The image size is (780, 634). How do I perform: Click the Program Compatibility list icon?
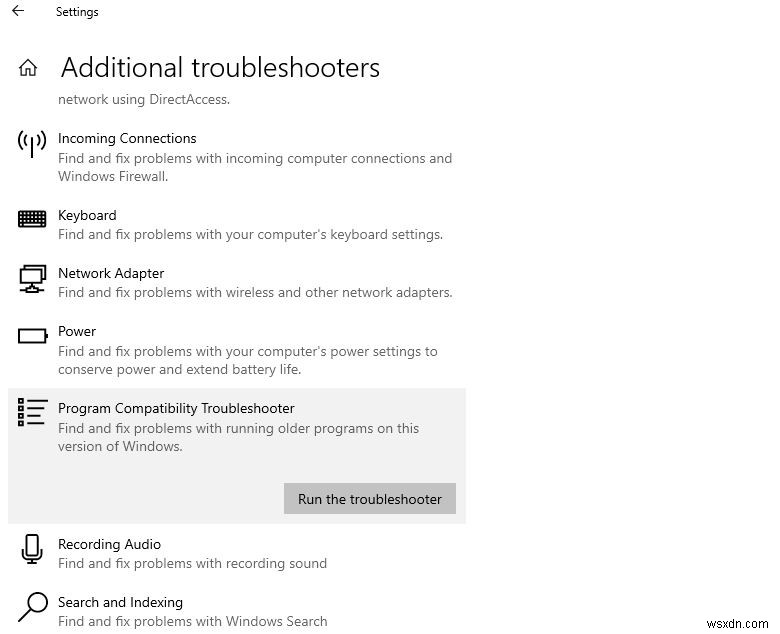click(x=32, y=412)
